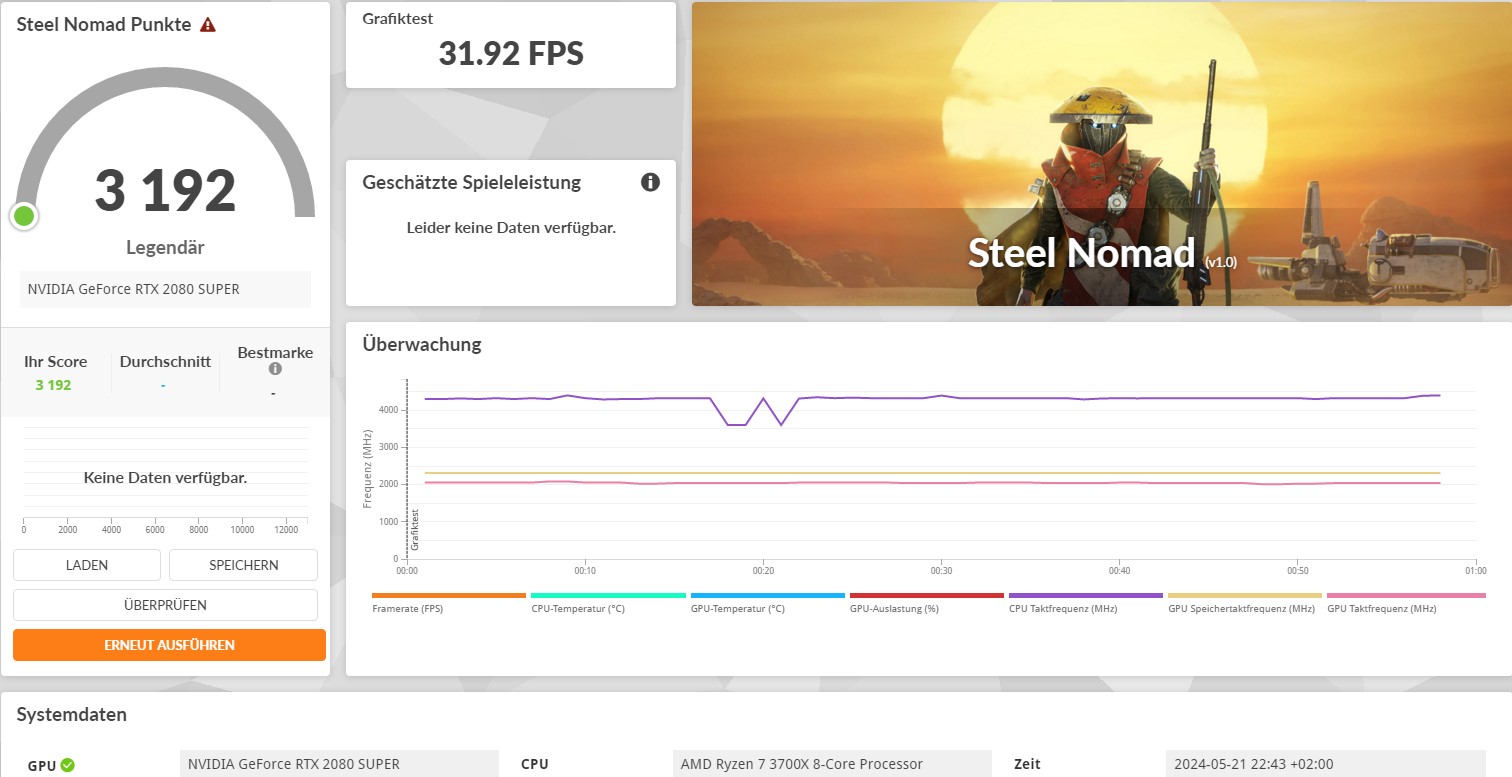
Task: Toggle GPU-Temperatur legend entry
Action: click(766, 601)
